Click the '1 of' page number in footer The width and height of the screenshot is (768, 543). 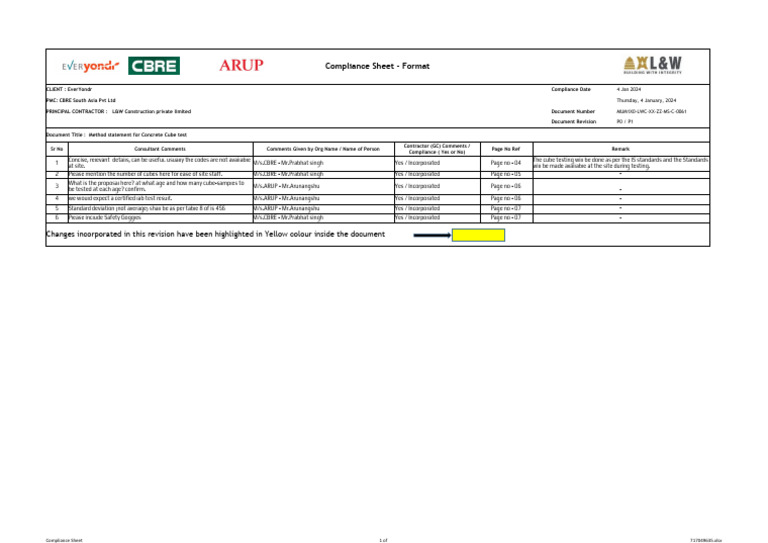click(x=383, y=541)
